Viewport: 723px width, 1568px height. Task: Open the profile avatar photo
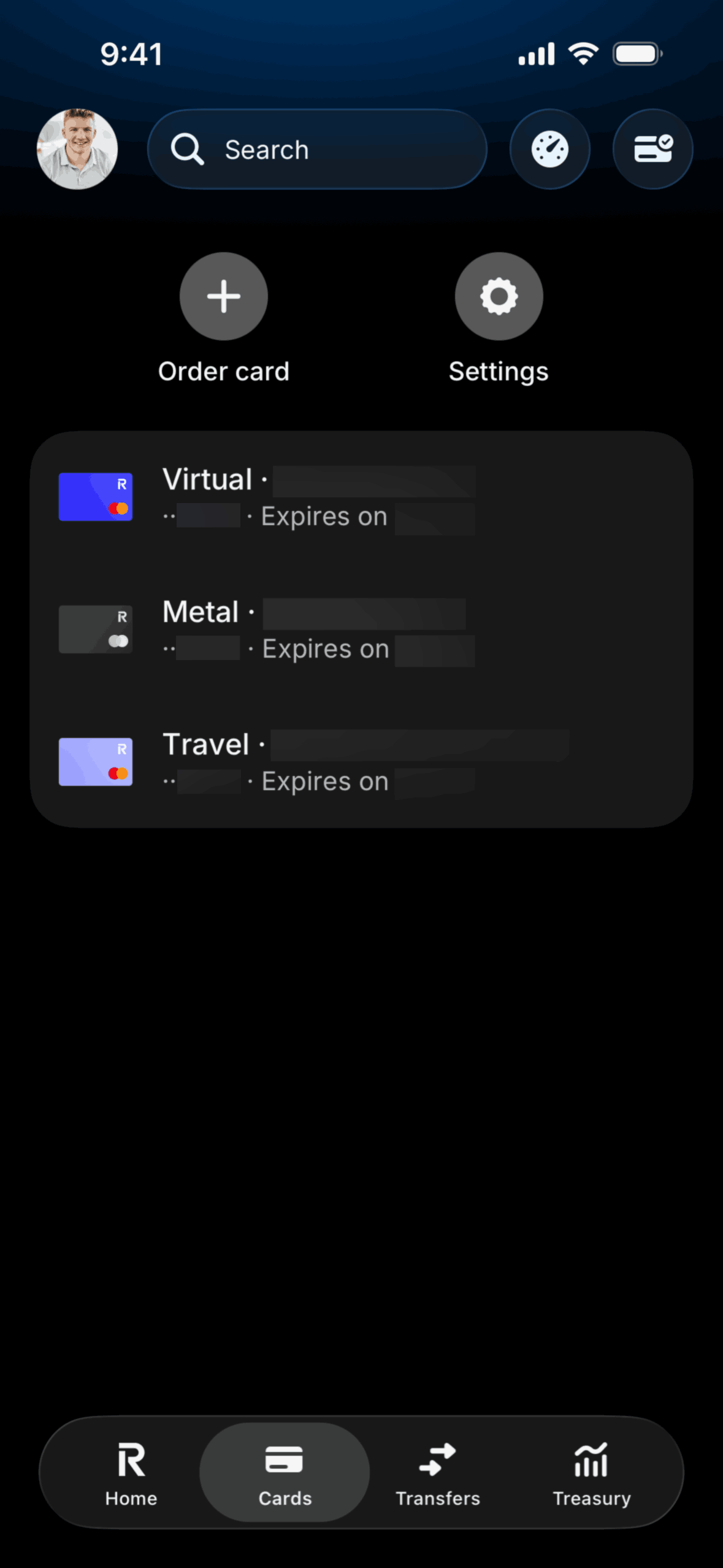point(77,149)
